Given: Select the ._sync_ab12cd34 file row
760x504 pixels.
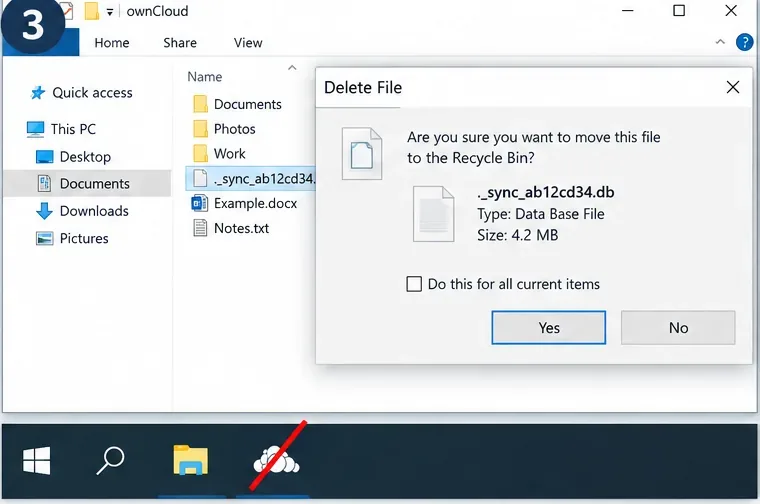Looking at the screenshot, I should point(251,178).
